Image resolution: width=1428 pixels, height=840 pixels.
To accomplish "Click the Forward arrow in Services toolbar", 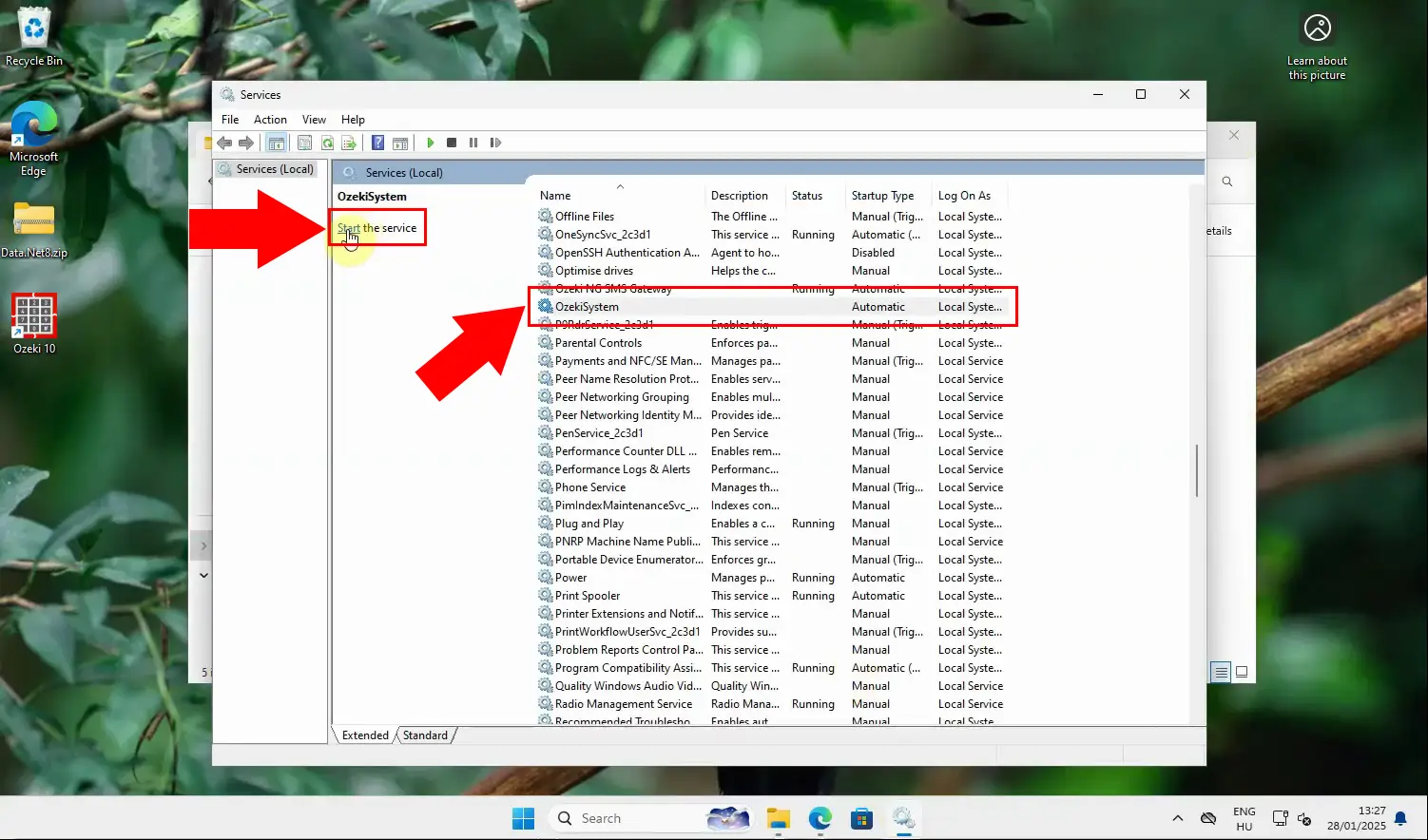I will (246, 143).
